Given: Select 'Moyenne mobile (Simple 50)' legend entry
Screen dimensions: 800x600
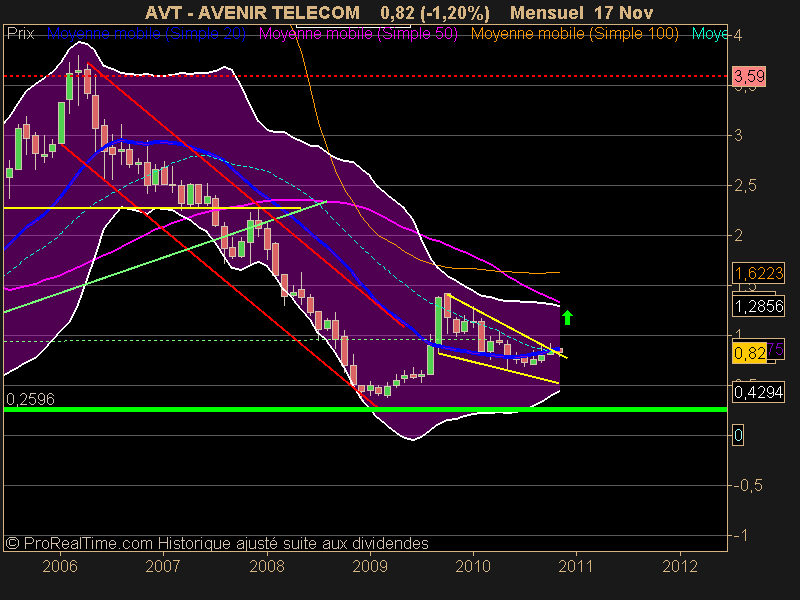Looking at the screenshot, I should click(x=359, y=34).
